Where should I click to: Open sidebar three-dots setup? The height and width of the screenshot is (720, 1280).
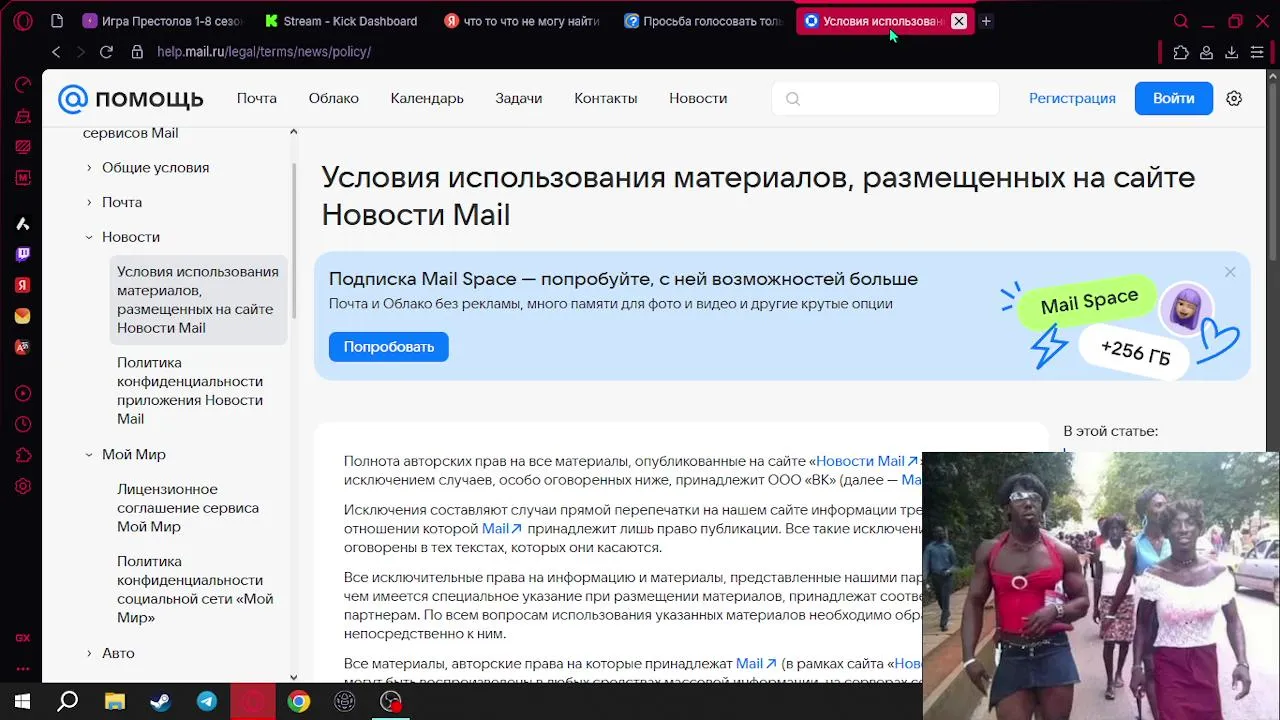click(23, 668)
